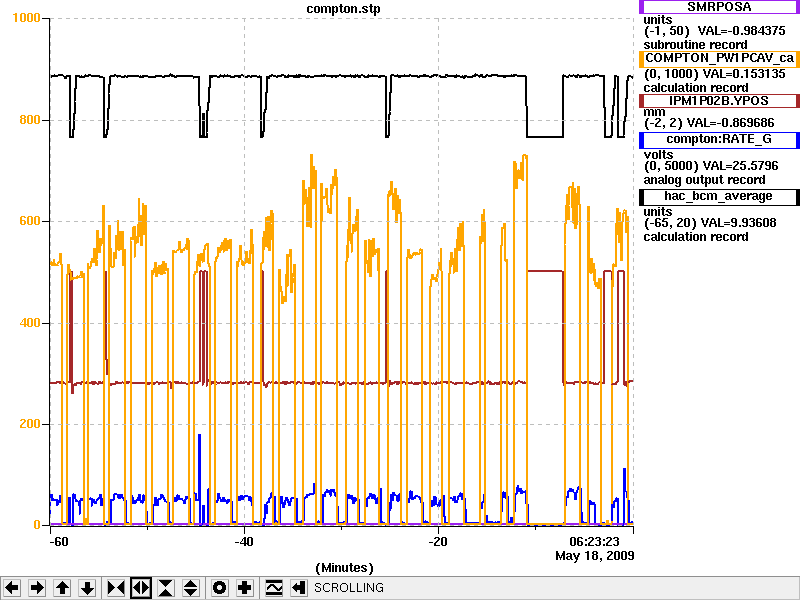Click the 600 label on the y-axis
The width and height of the screenshot is (800, 600).
30,221
